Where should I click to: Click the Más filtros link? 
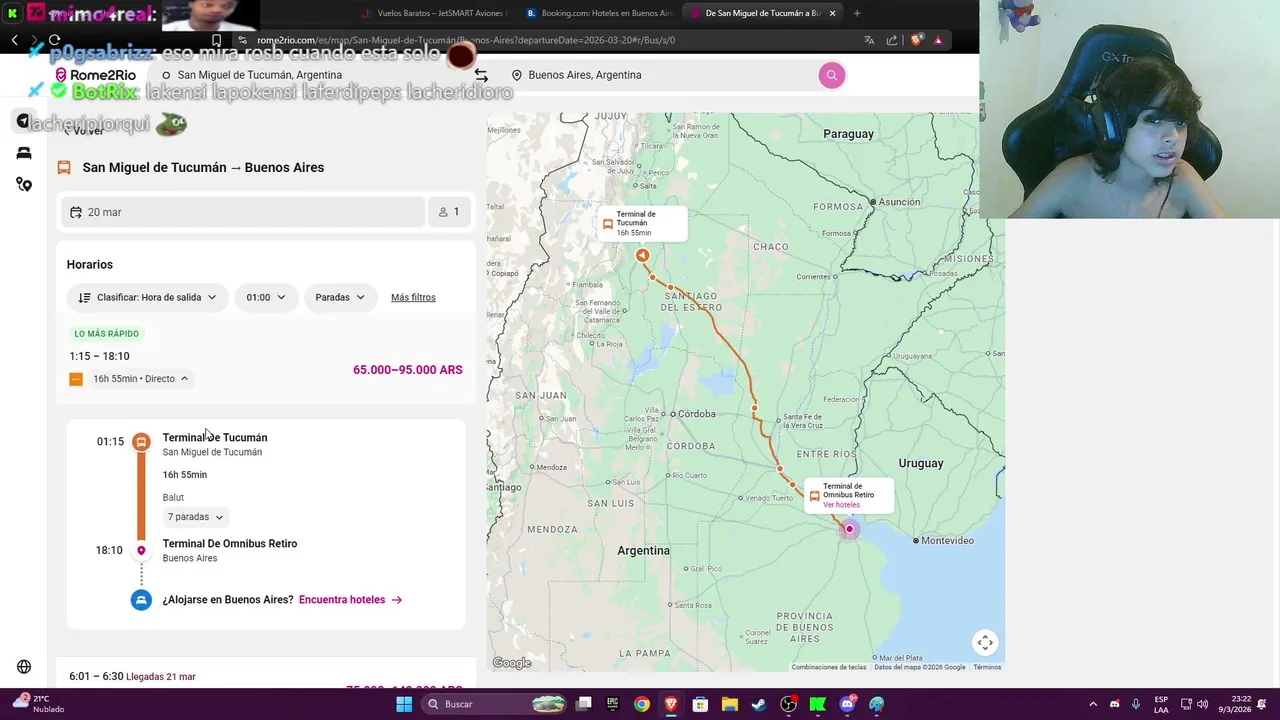413,297
